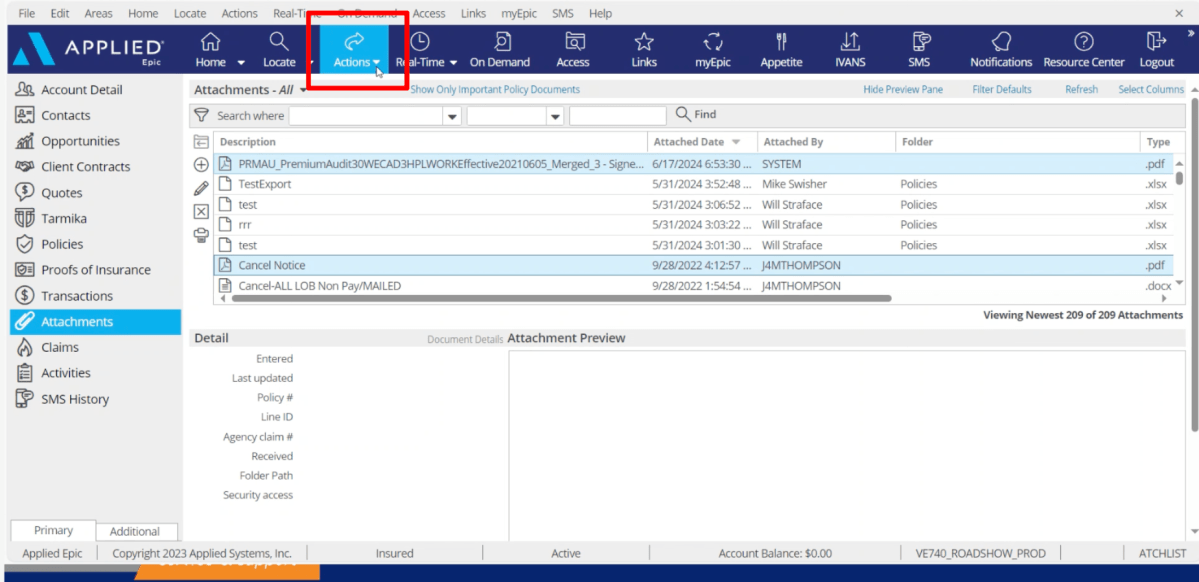This screenshot has height=582, width=1199.
Task: Open Client Contracts in the sidebar
Action: tap(86, 167)
